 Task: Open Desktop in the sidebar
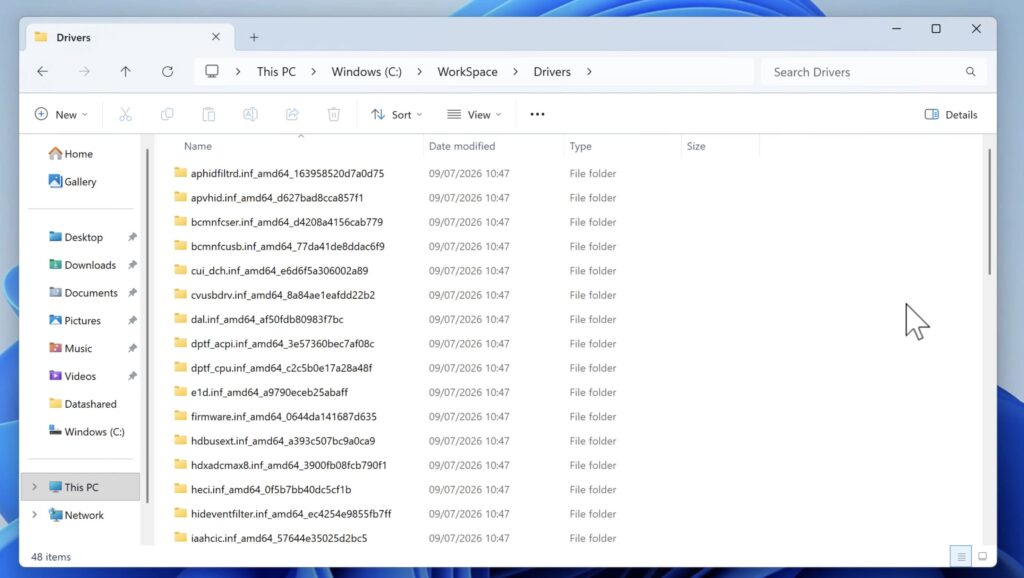tap(76, 237)
